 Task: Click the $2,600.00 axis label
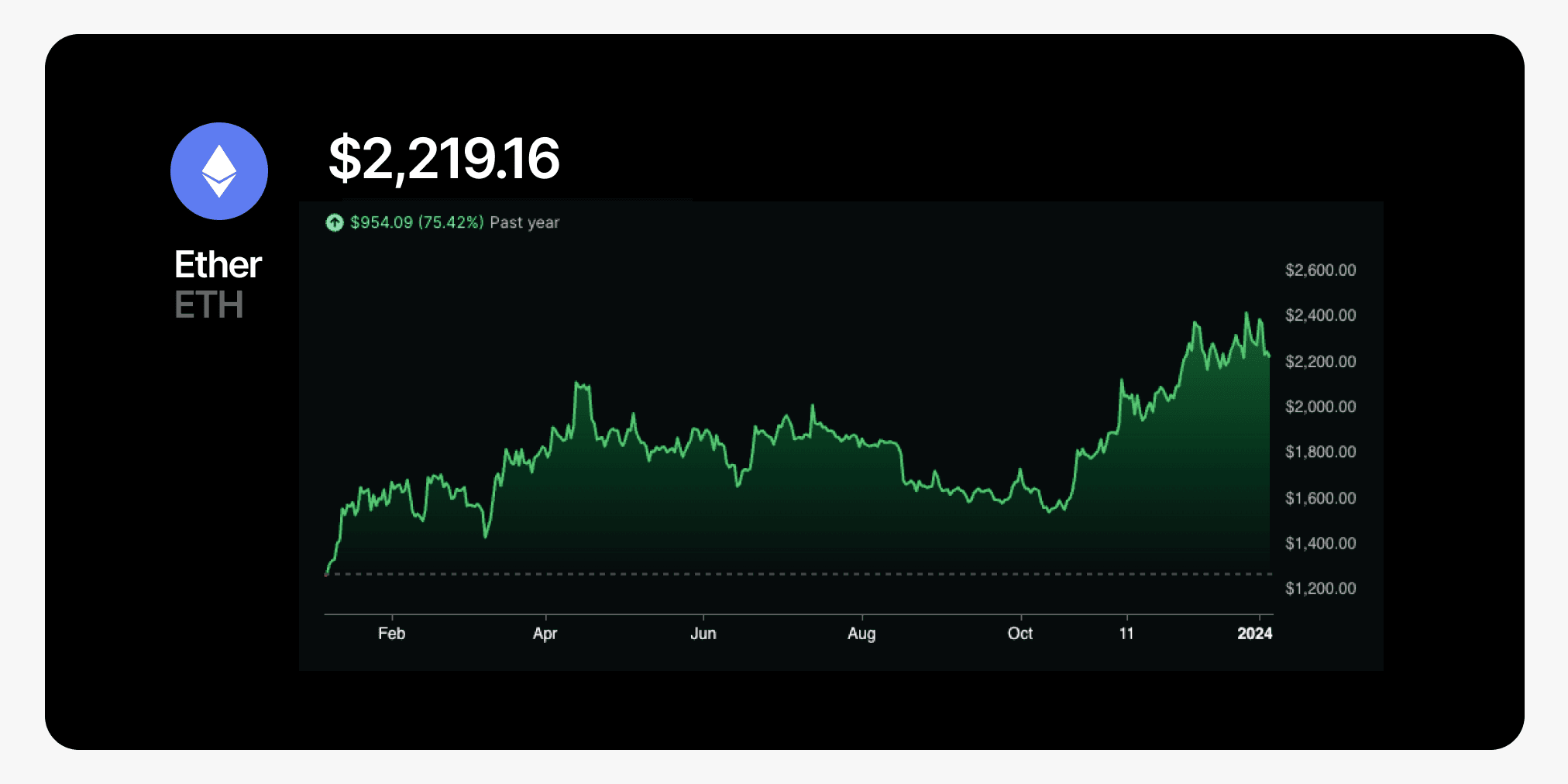[x=1321, y=270]
